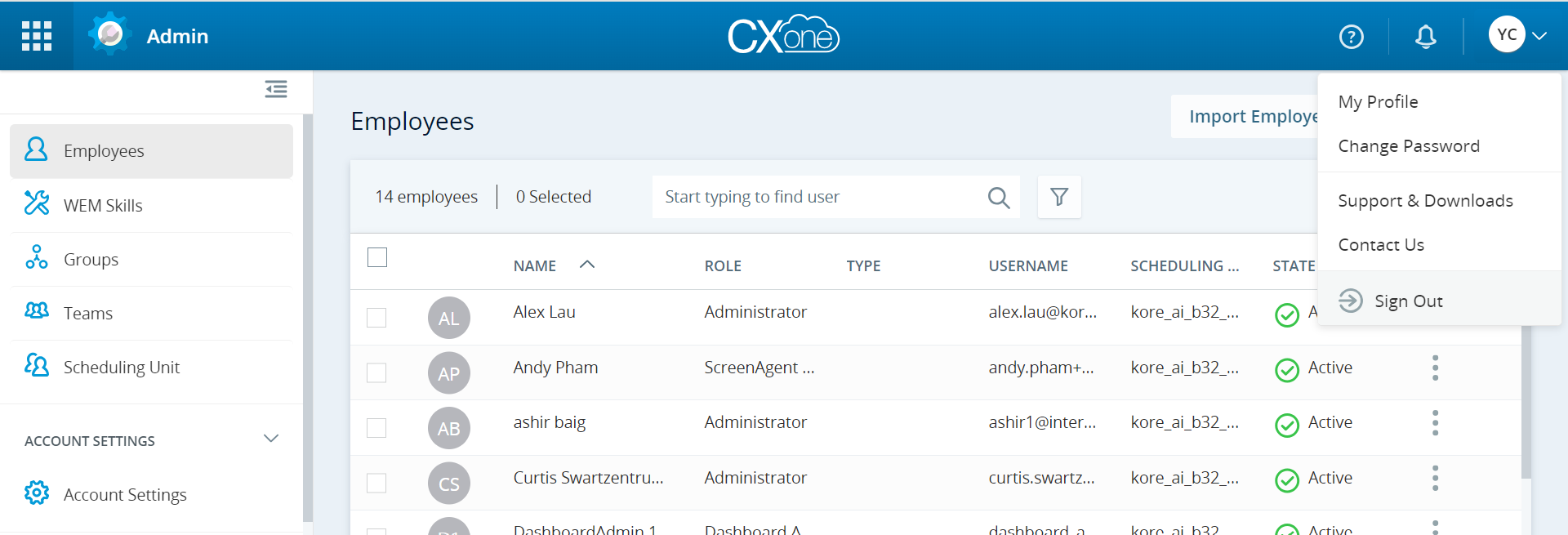Click the help question mark icon
1568x535 pixels.
1351,37
